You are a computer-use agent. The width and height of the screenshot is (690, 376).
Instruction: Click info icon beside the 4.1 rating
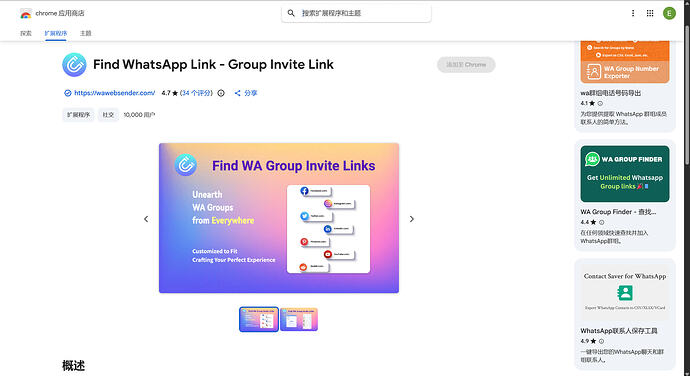click(600, 103)
